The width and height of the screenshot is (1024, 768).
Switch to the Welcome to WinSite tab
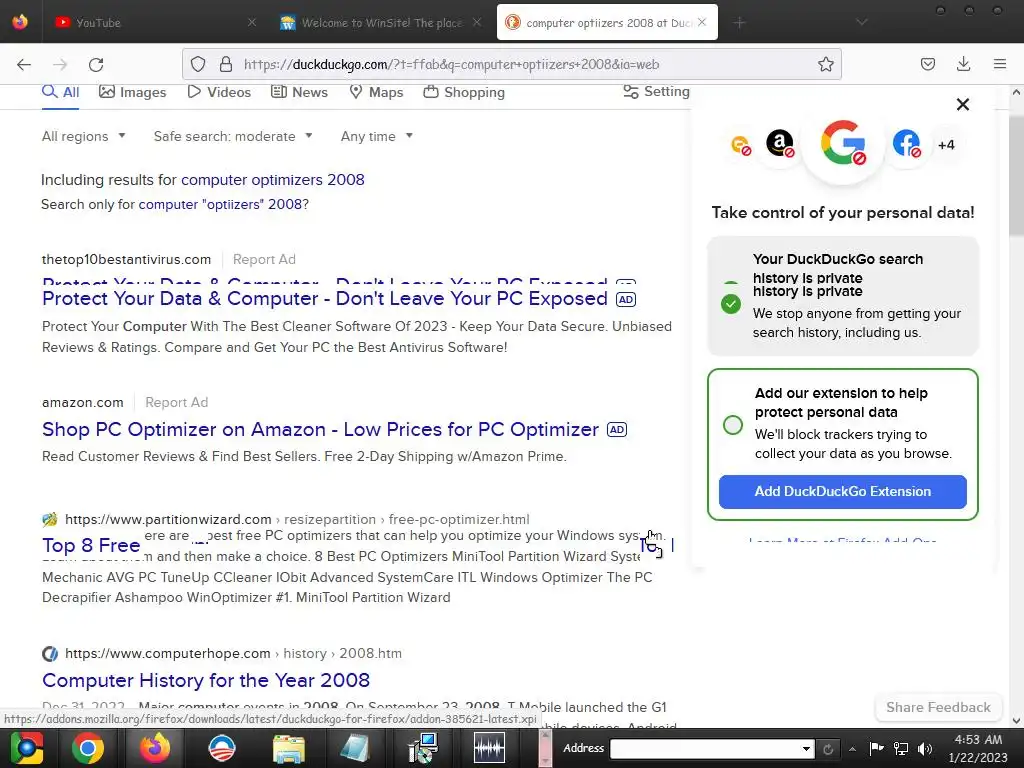[x=382, y=22]
